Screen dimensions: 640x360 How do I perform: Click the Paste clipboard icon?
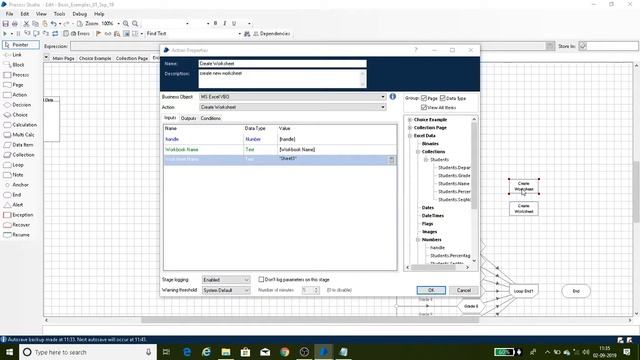point(44,24)
